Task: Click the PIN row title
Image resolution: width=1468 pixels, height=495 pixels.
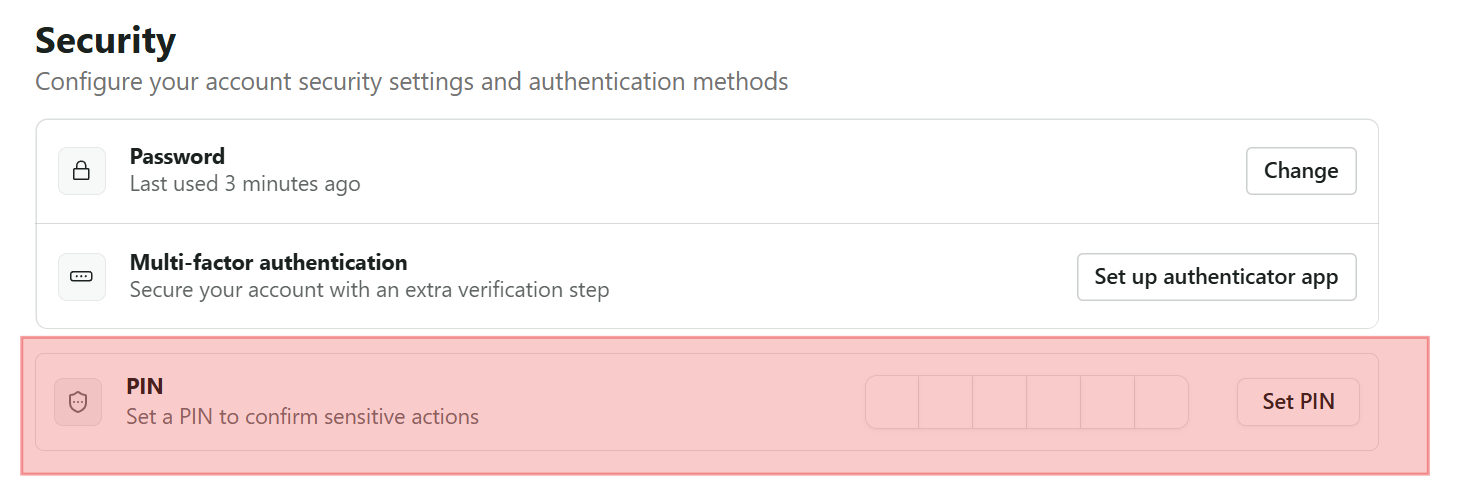Action: (145, 386)
